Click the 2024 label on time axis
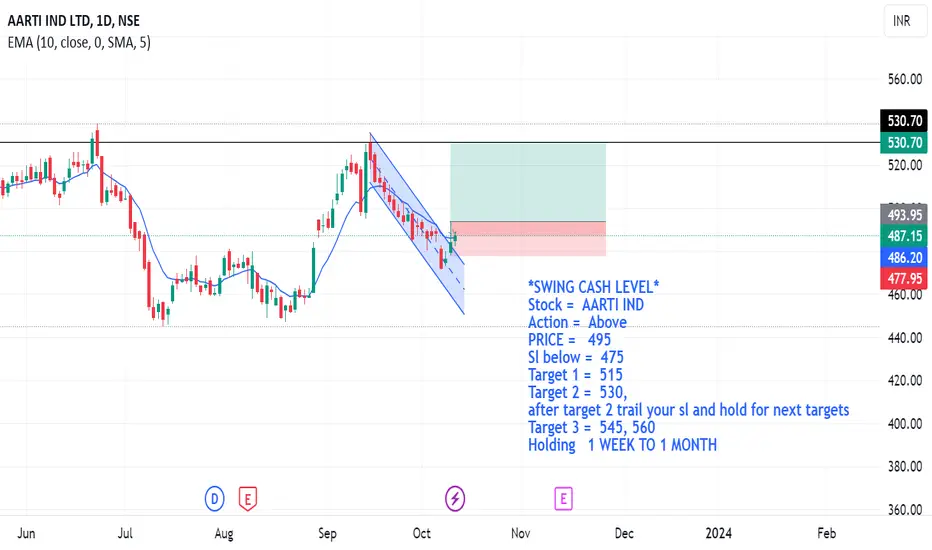 (718, 533)
